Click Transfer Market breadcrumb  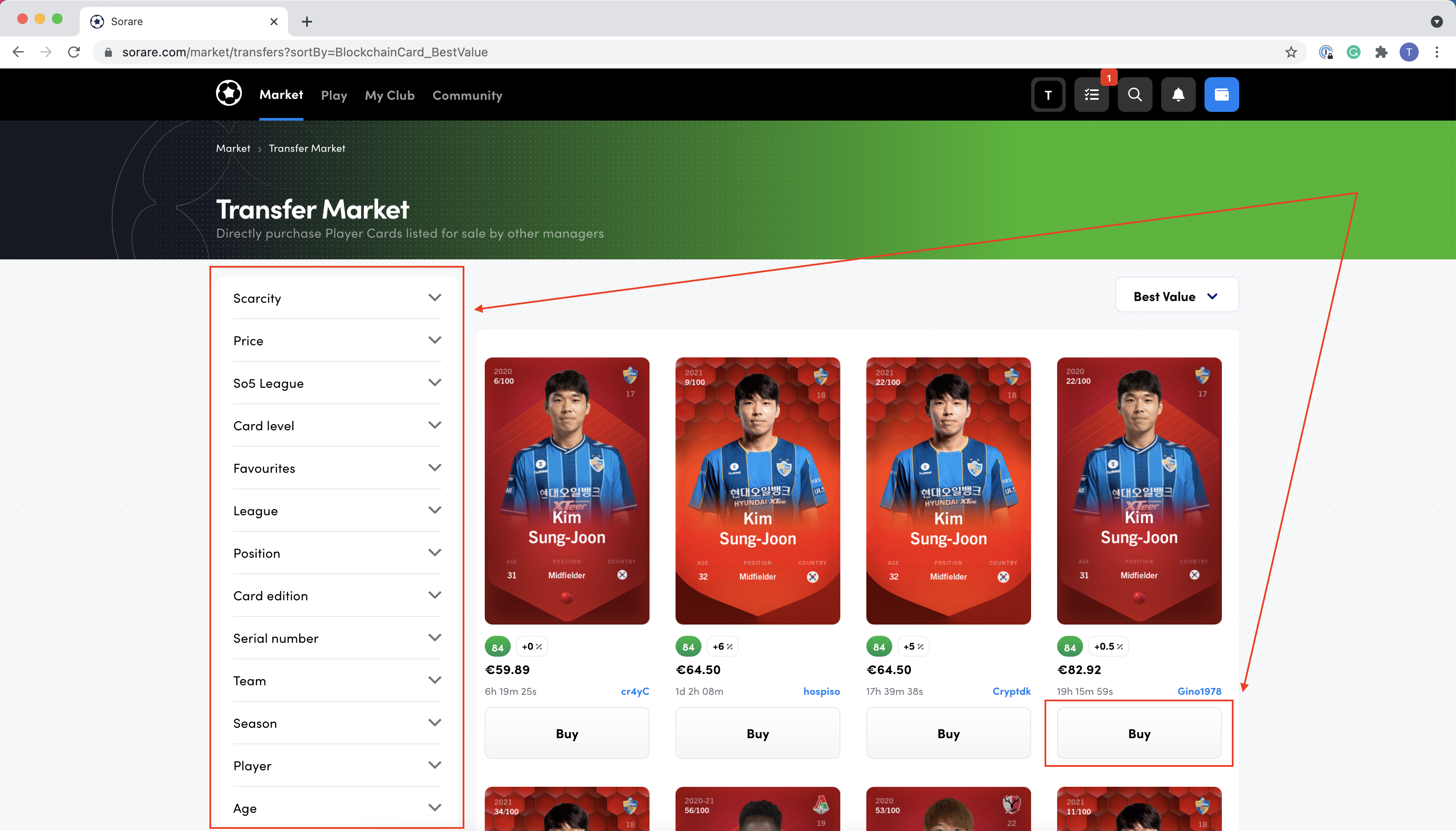pos(307,148)
